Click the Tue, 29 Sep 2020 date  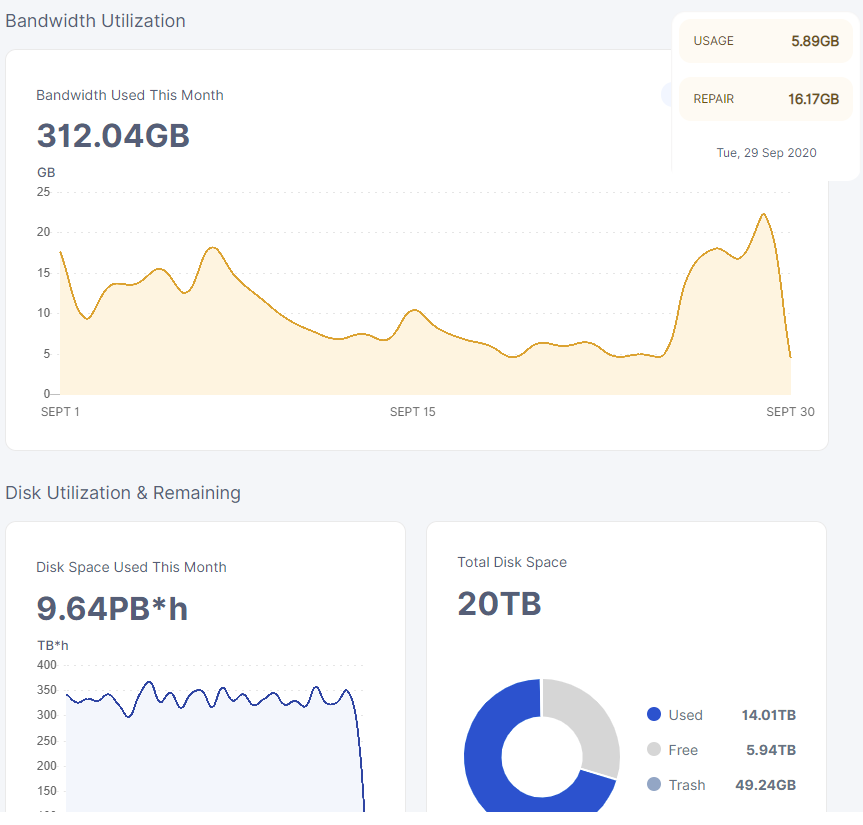[766, 153]
